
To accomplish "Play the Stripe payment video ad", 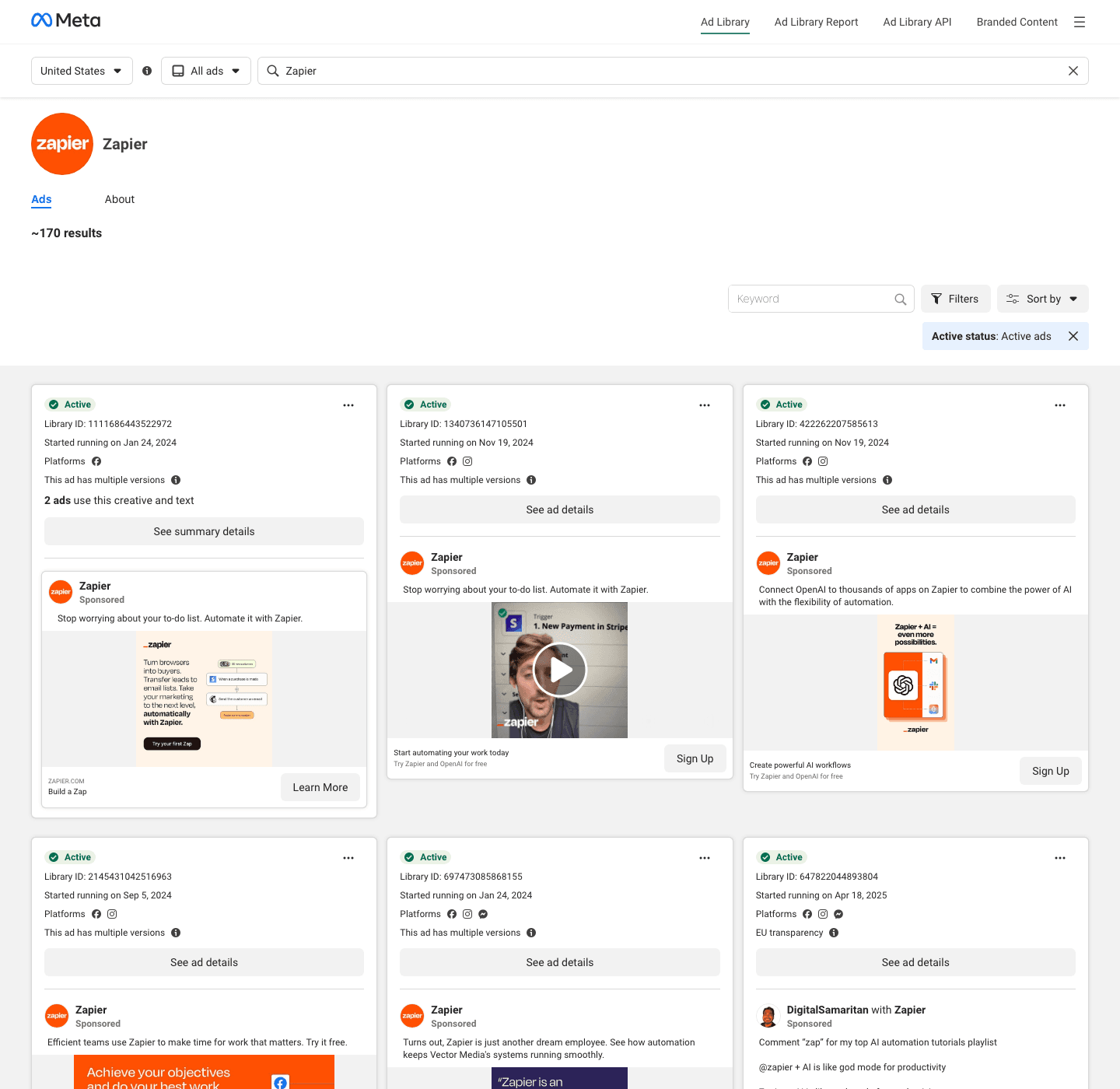I will (x=560, y=670).
